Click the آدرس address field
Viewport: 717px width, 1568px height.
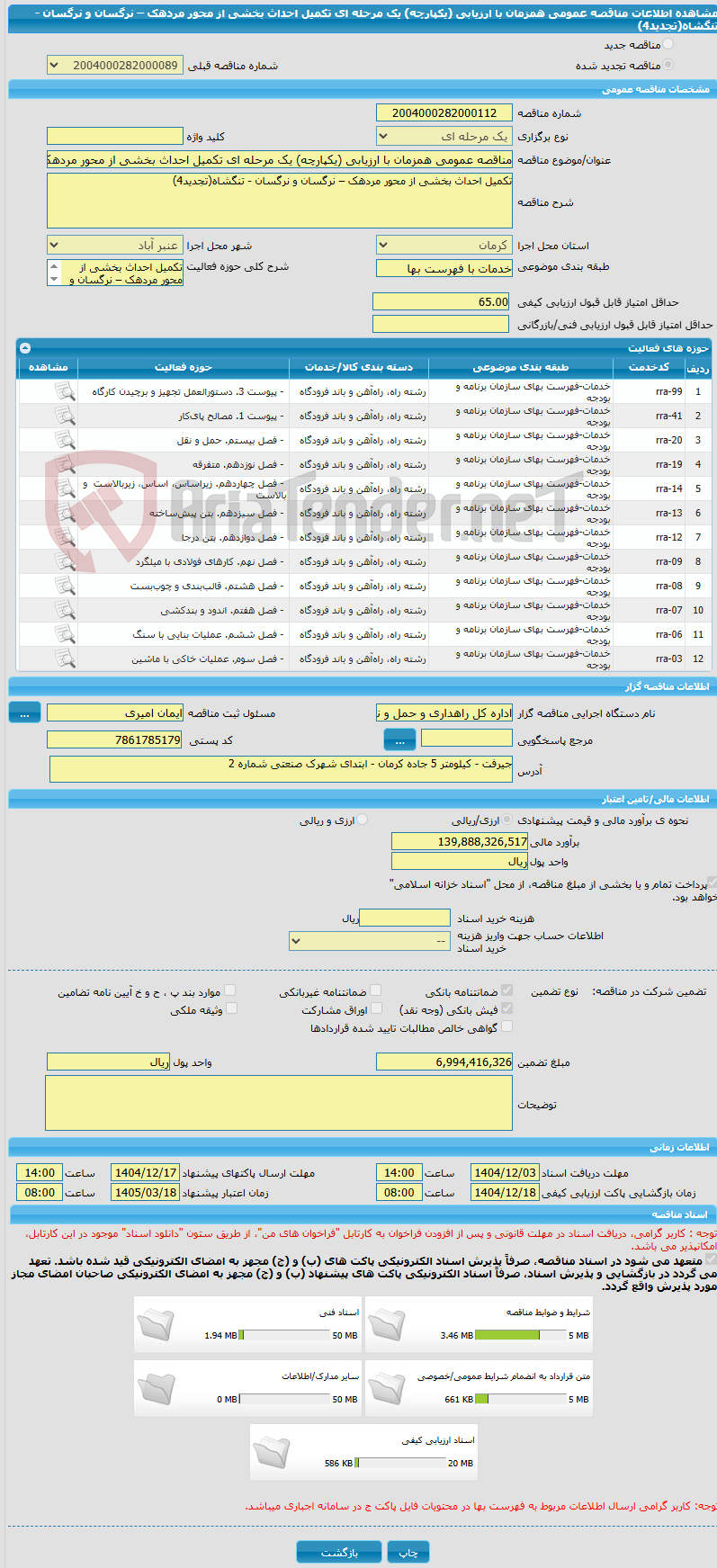pyautogui.click(x=282, y=769)
